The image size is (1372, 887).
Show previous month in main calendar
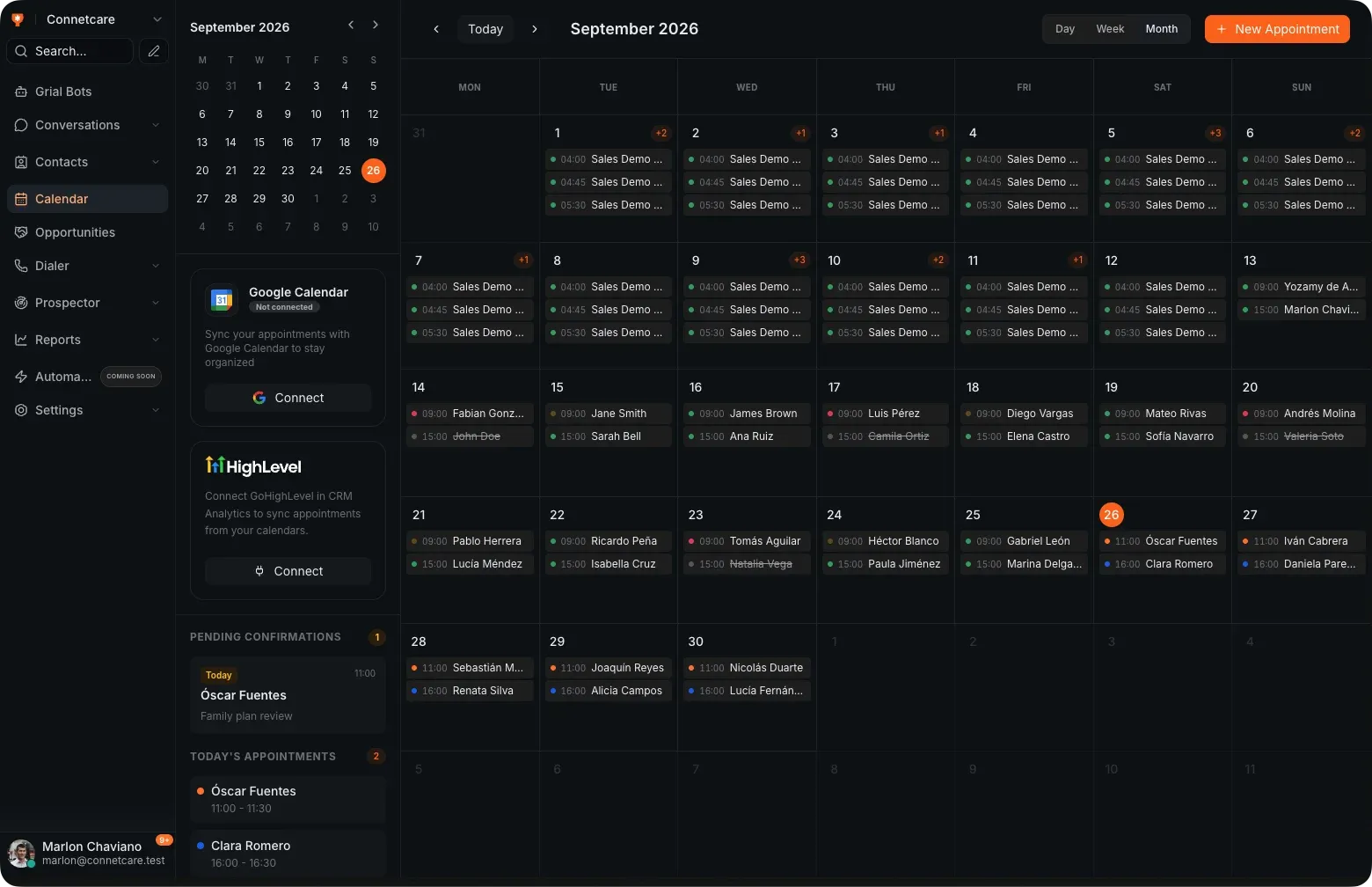coord(436,29)
